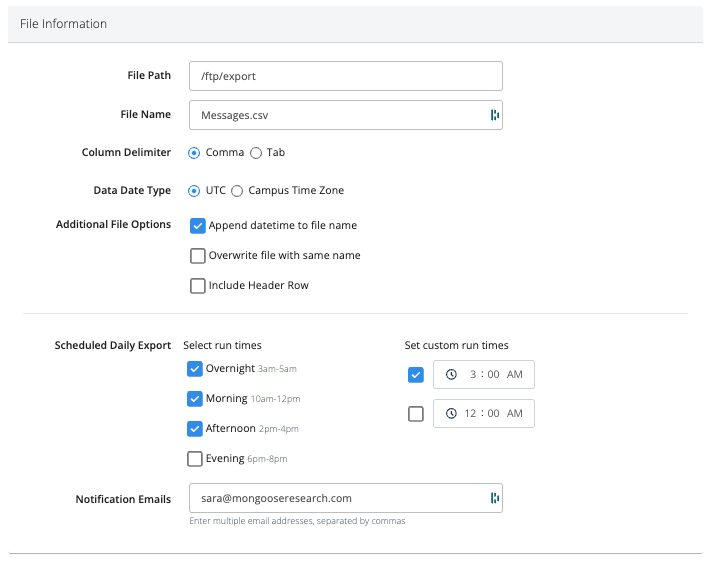The image size is (714, 562).
Task: Click into the File Path field
Action: click(345, 76)
